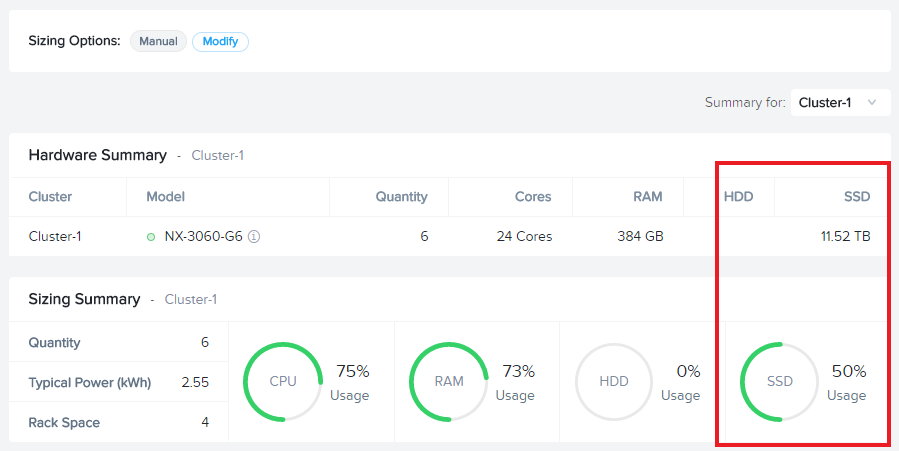Select the NX-3060-G6 model name
The height and width of the screenshot is (451, 899).
click(204, 236)
